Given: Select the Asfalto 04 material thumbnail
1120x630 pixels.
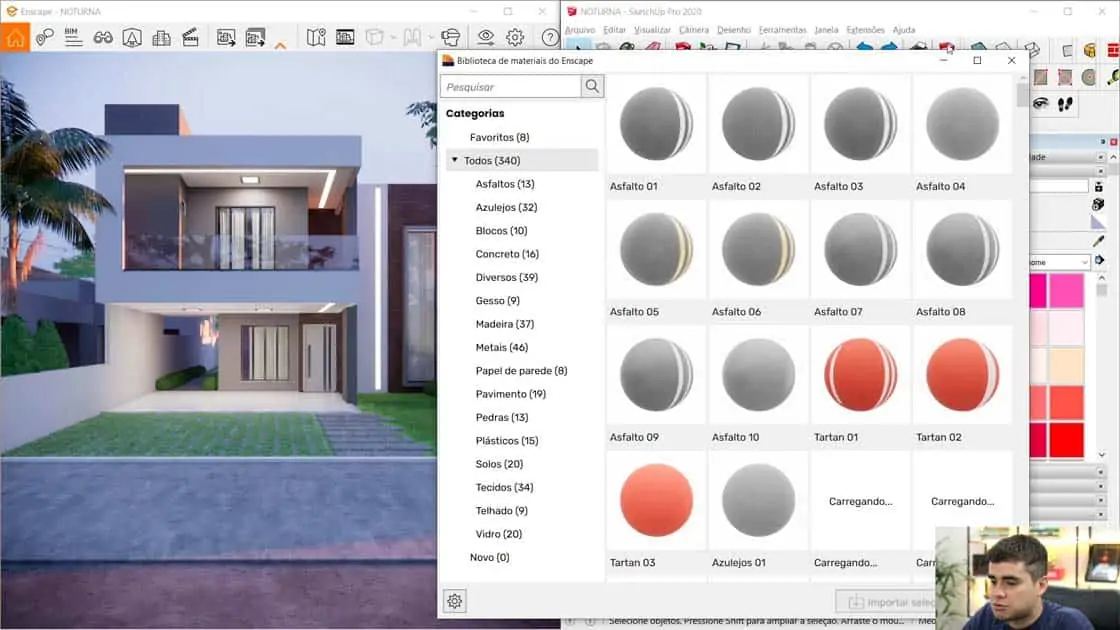Looking at the screenshot, I should click(x=962, y=124).
